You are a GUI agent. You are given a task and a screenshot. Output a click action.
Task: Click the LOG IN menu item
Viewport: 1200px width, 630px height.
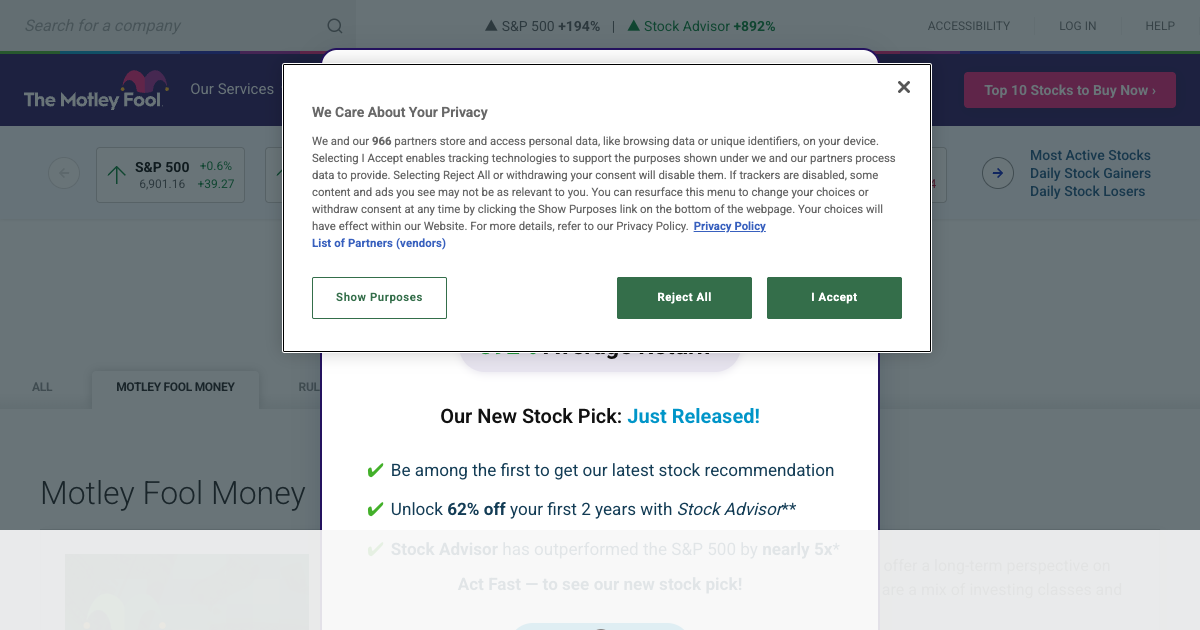(x=1077, y=25)
